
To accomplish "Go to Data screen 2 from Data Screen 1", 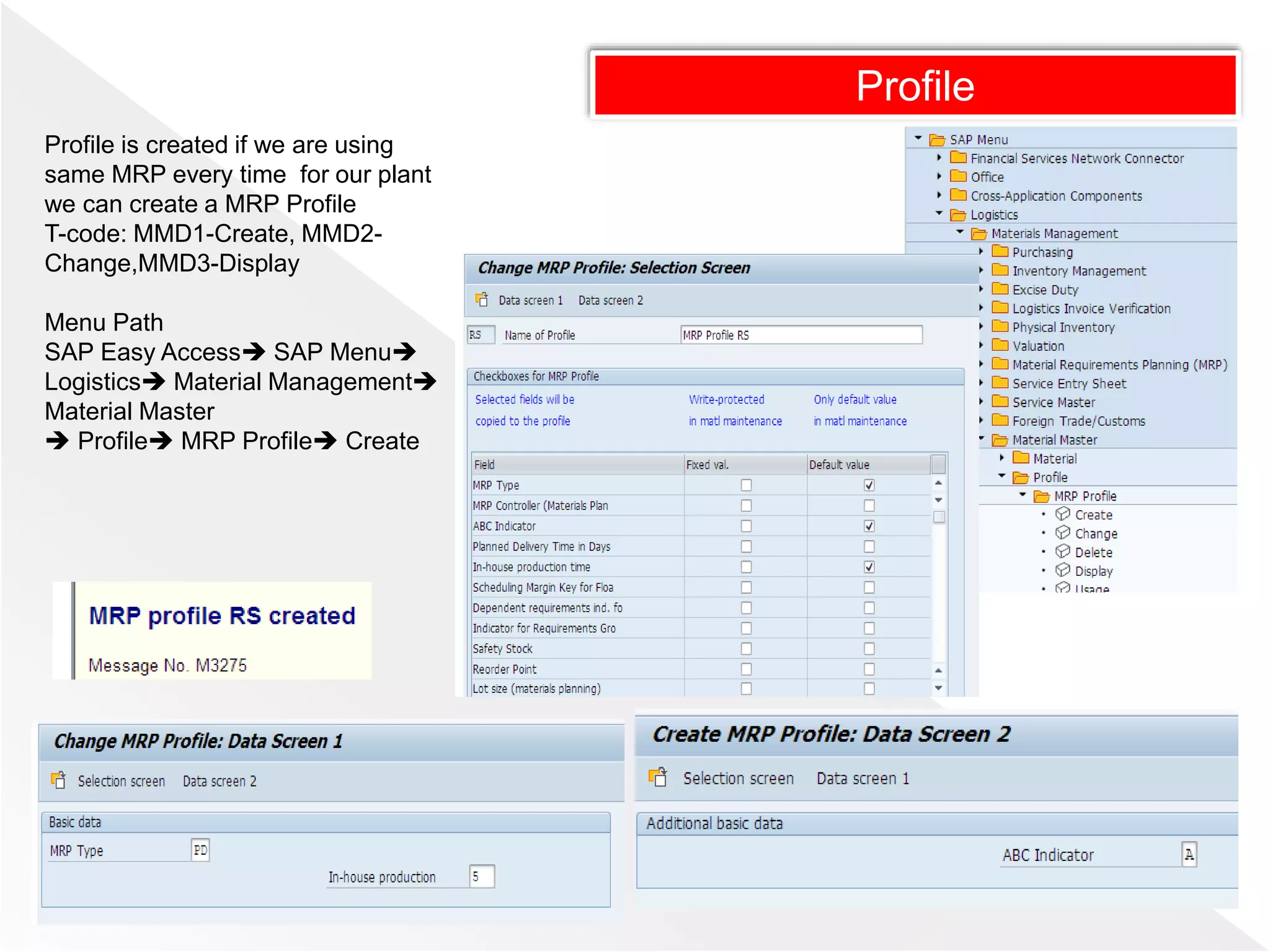I will 220,782.
